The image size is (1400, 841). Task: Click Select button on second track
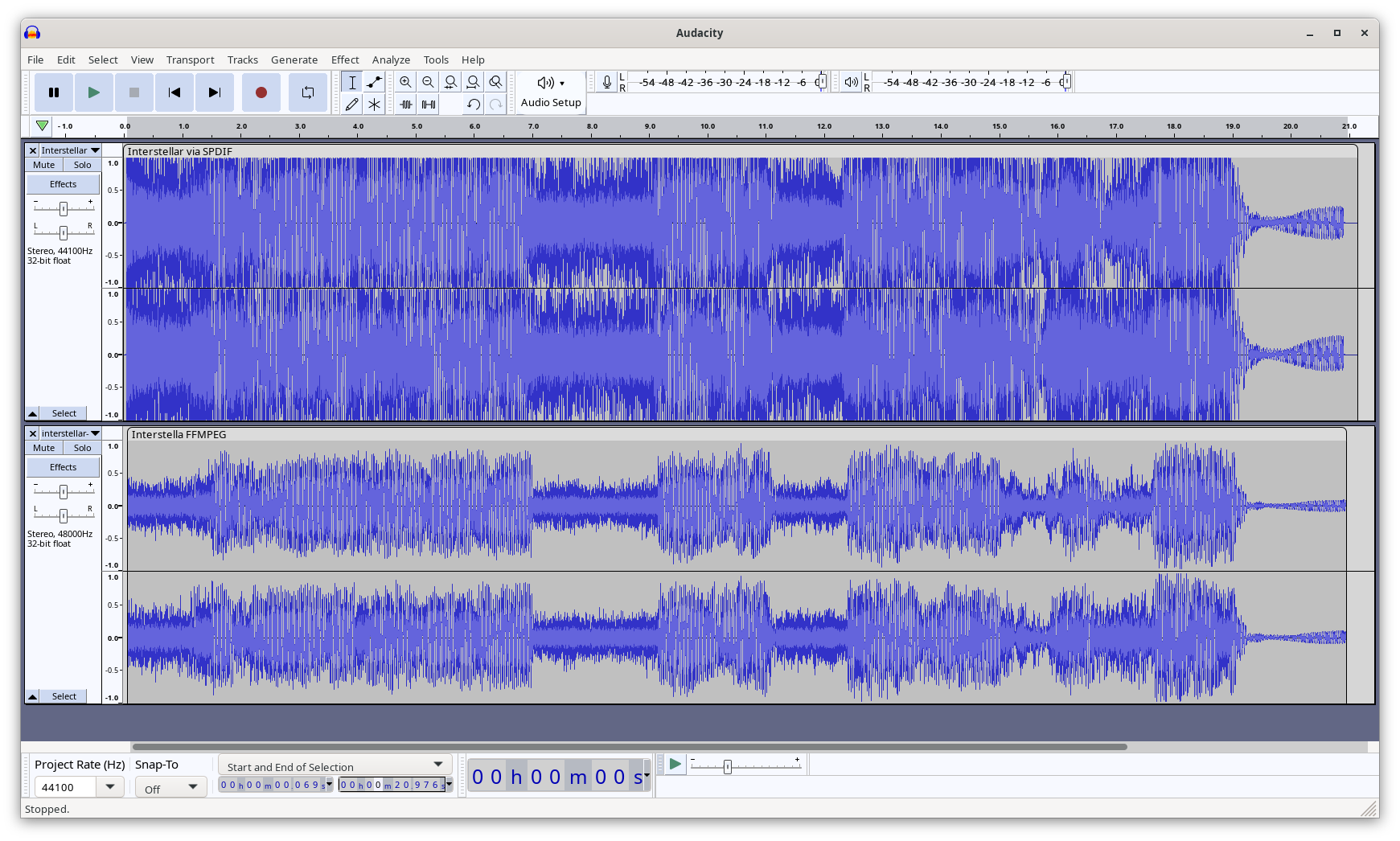64,696
